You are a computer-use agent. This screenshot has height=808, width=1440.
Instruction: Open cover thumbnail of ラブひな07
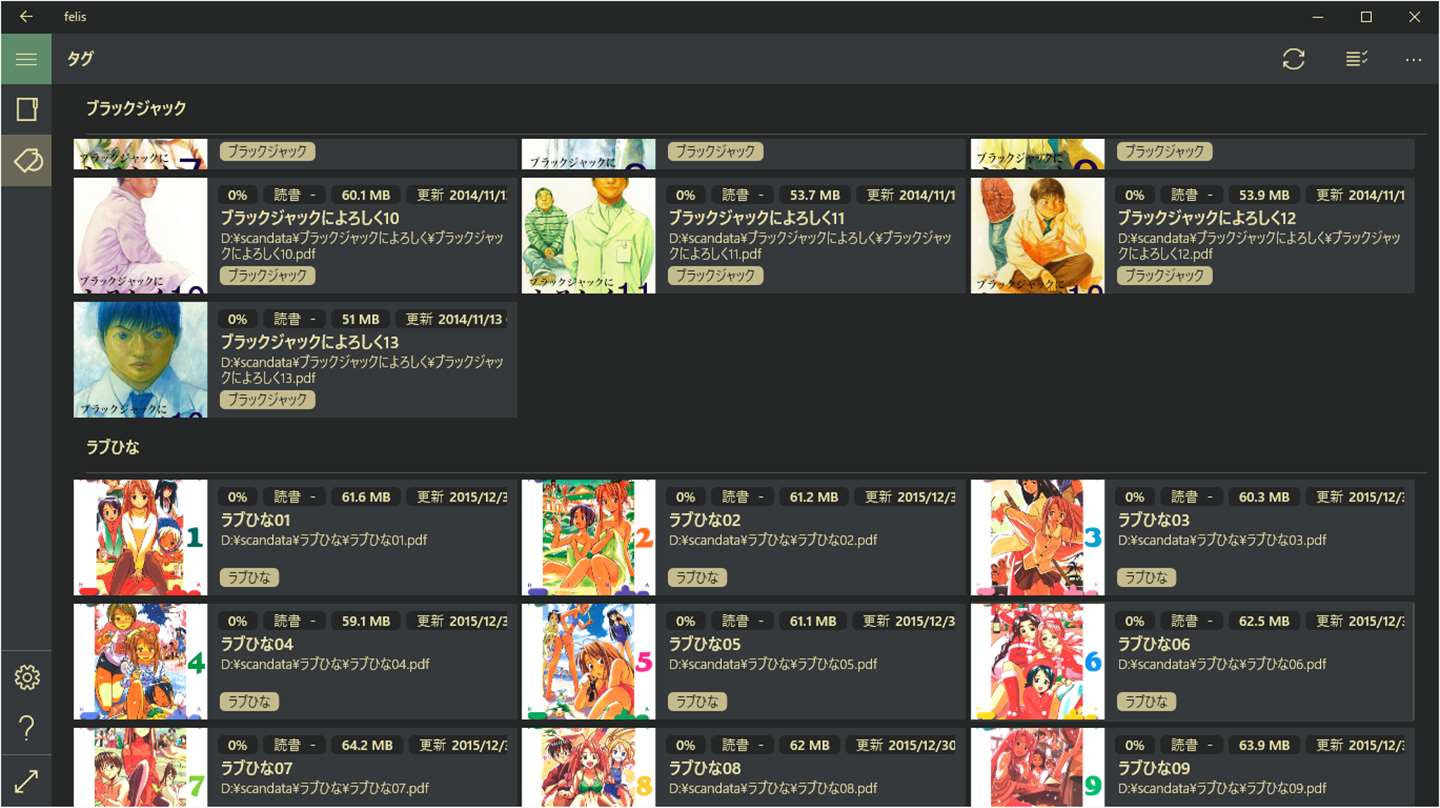click(x=140, y=767)
